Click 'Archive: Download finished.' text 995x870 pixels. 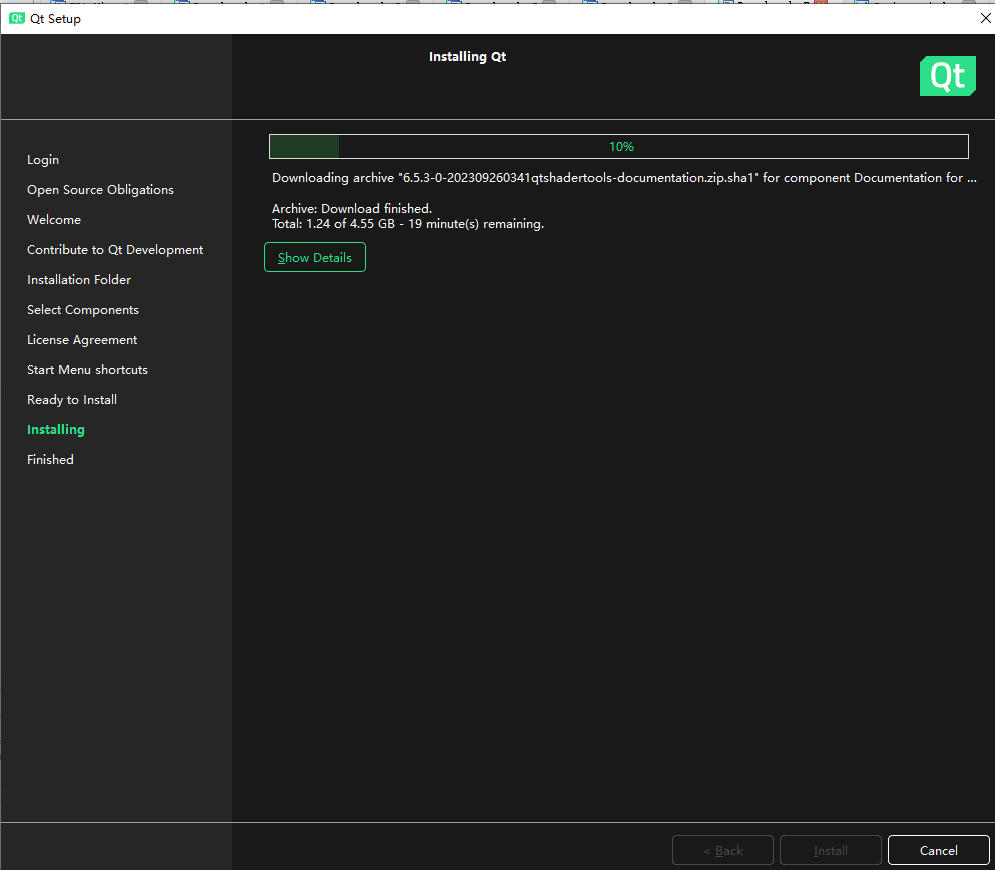coord(352,208)
